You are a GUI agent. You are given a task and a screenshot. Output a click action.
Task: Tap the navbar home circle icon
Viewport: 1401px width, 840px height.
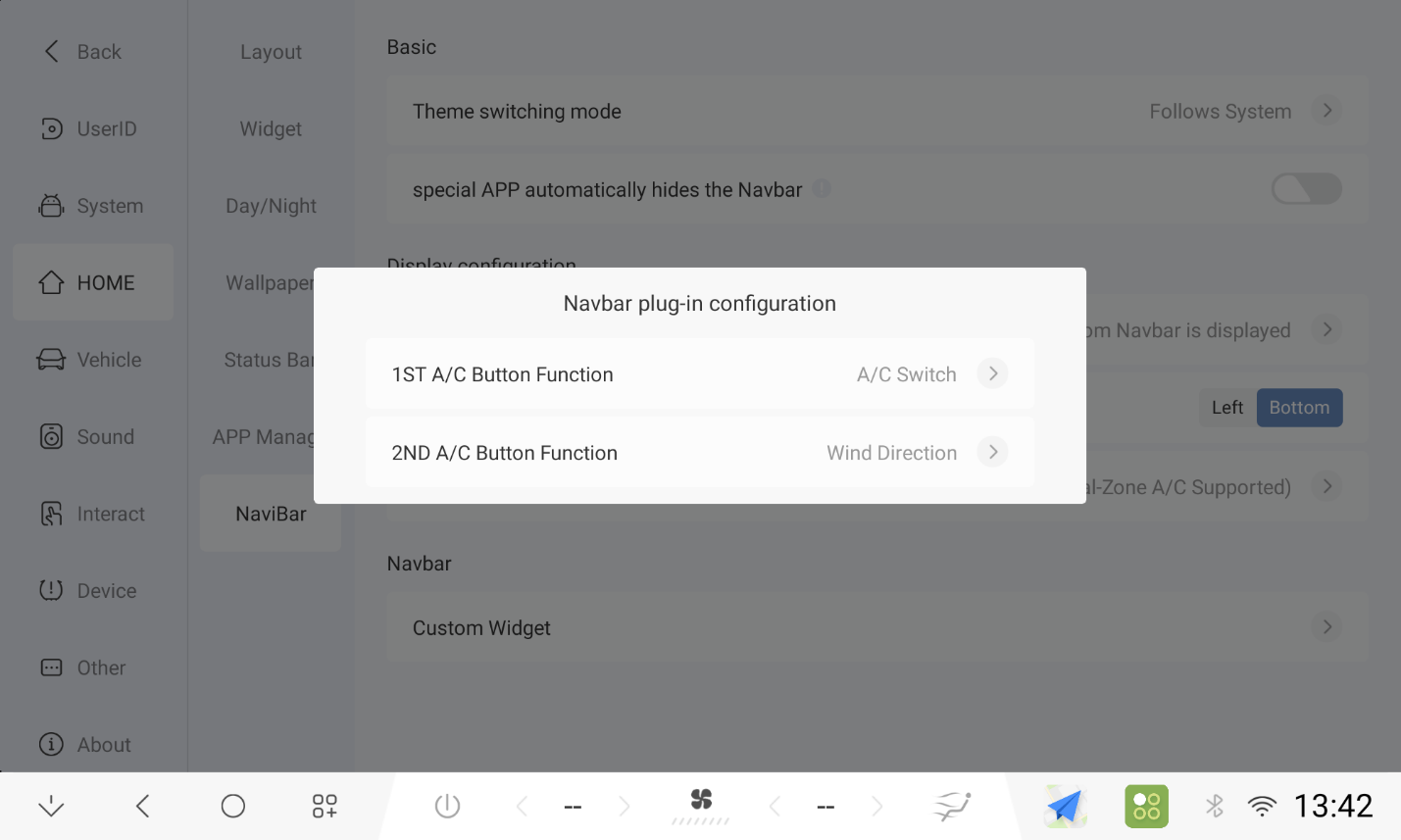(233, 806)
